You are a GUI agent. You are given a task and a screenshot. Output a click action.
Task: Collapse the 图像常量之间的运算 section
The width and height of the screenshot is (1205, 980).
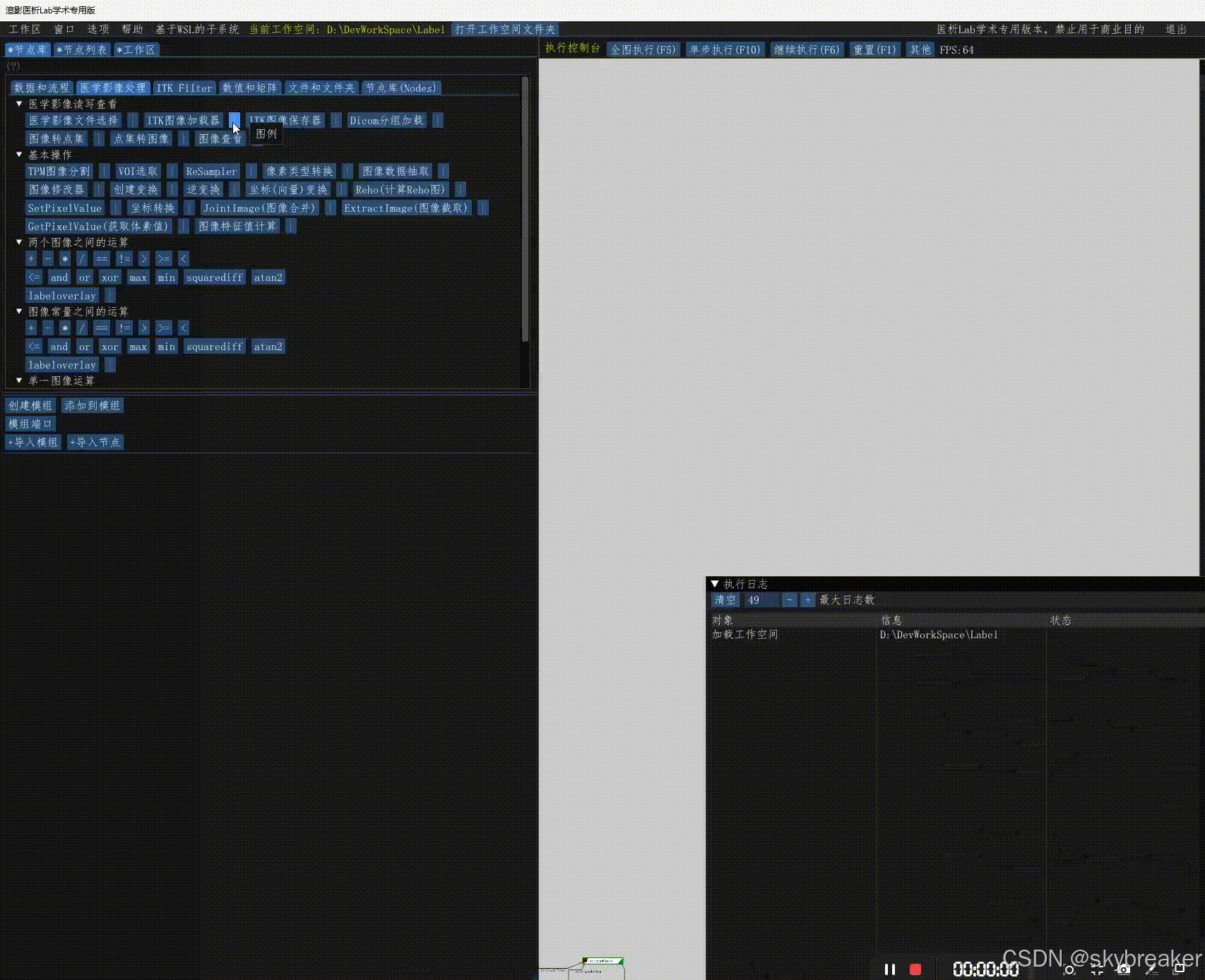pos(19,311)
